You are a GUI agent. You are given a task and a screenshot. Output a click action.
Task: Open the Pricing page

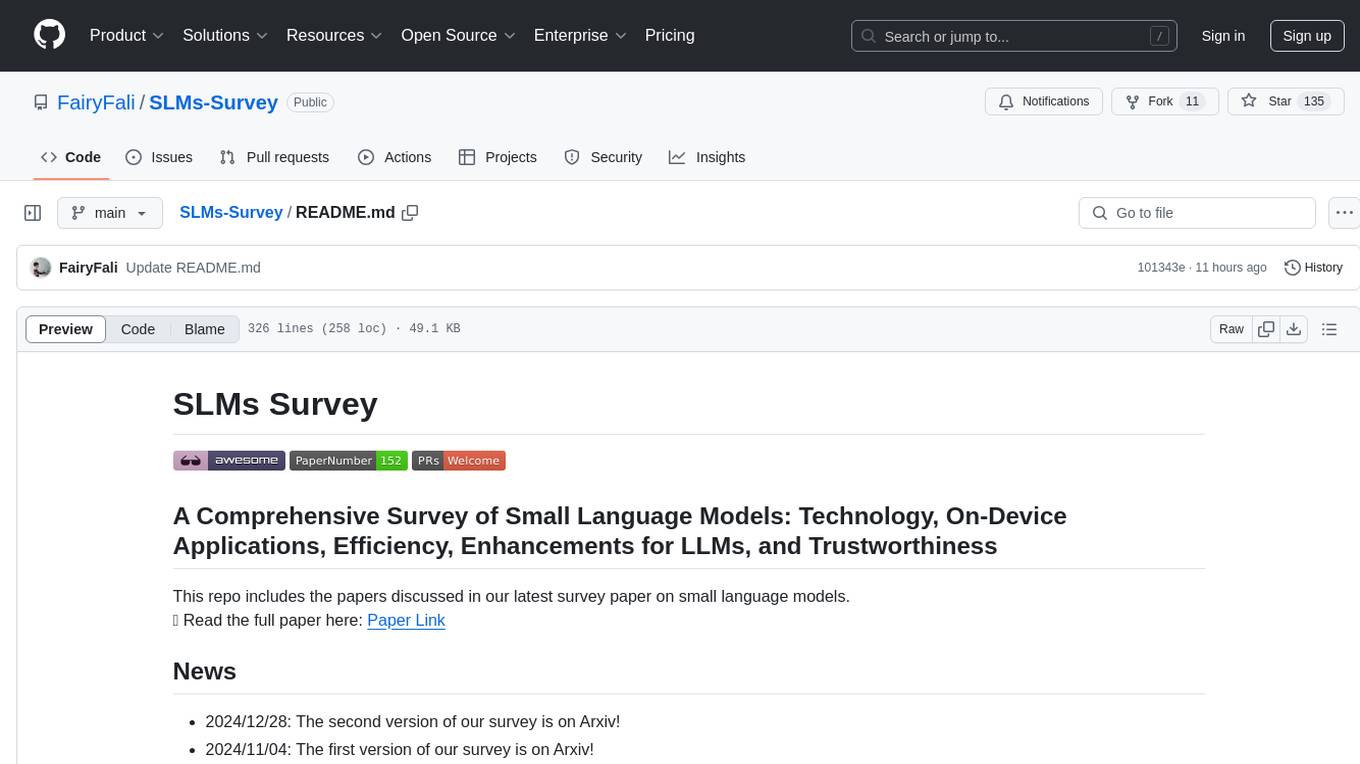670,35
